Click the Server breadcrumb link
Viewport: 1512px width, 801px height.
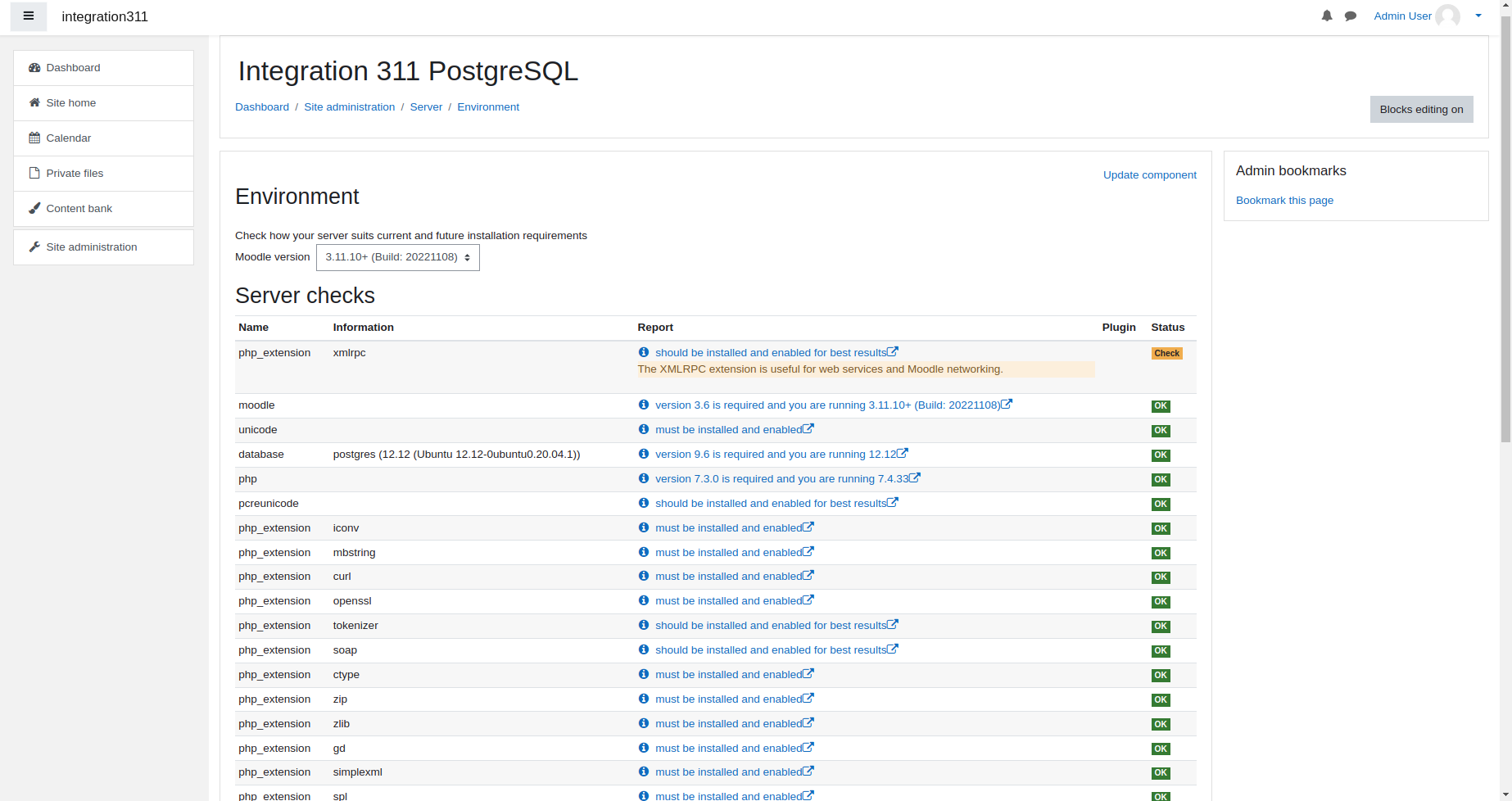426,107
